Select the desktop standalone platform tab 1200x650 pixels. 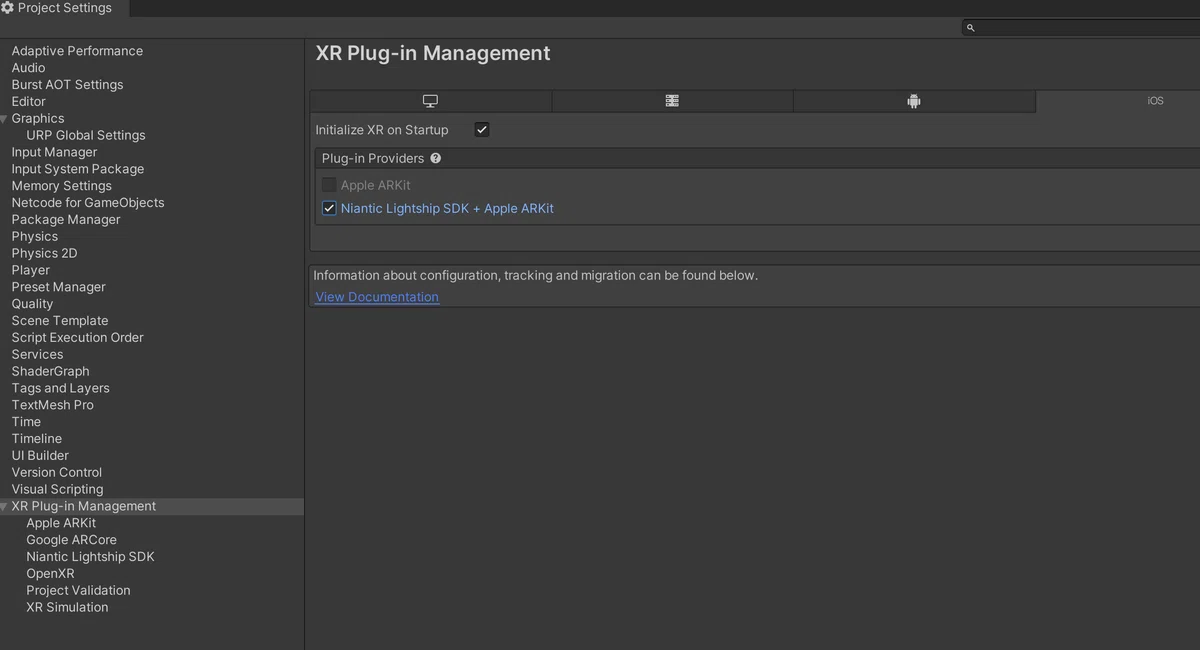(x=431, y=101)
